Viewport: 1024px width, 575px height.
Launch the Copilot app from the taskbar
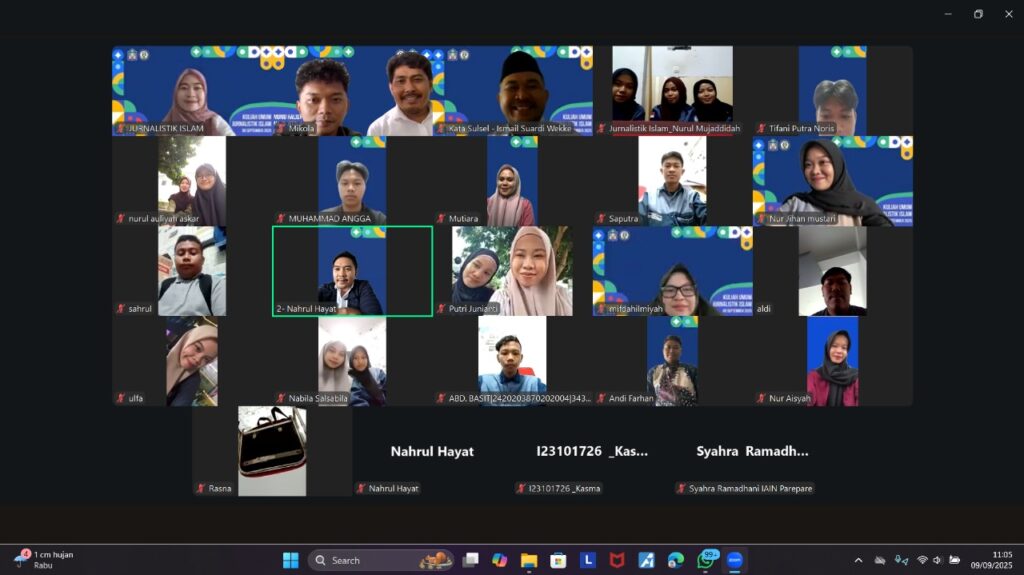coord(500,560)
